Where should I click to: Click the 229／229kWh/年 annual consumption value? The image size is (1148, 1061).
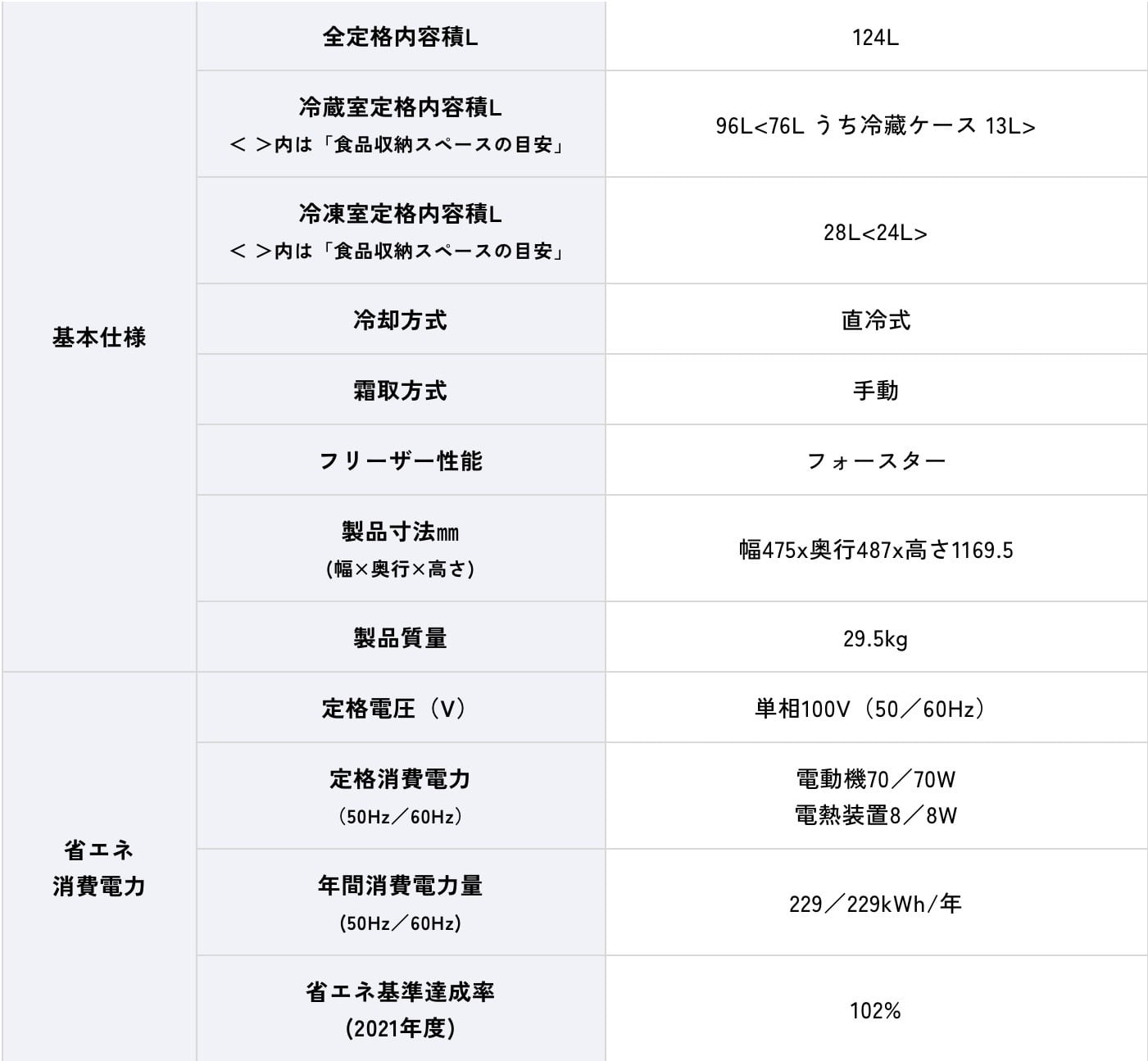pos(875,904)
